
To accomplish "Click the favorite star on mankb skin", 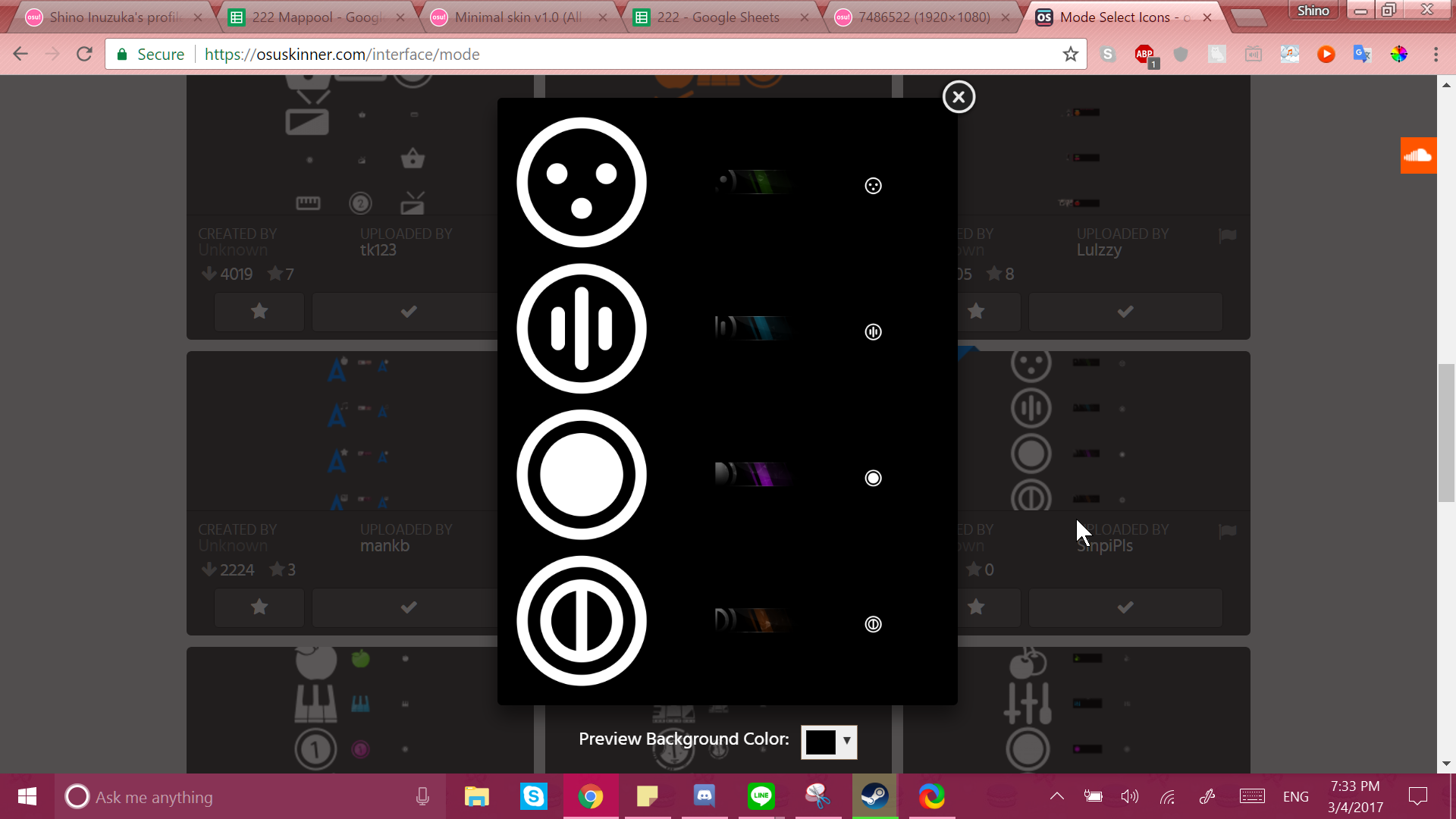I will tap(259, 606).
